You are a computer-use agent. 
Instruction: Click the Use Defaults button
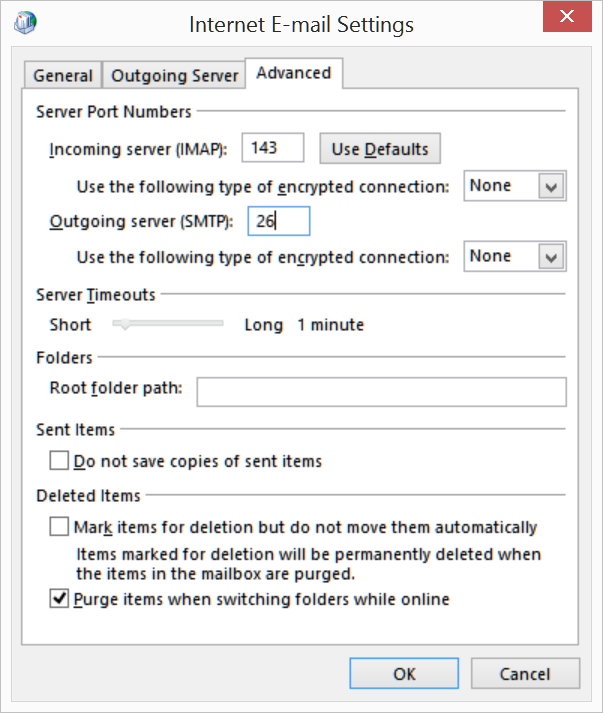tap(380, 150)
